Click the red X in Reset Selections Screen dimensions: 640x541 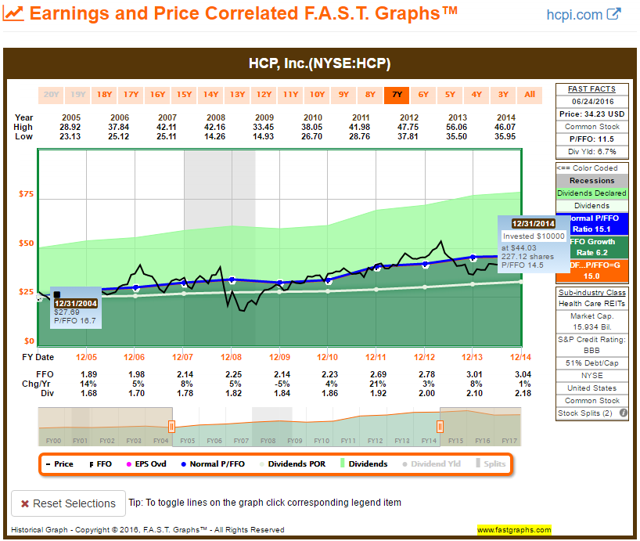pos(24,503)
